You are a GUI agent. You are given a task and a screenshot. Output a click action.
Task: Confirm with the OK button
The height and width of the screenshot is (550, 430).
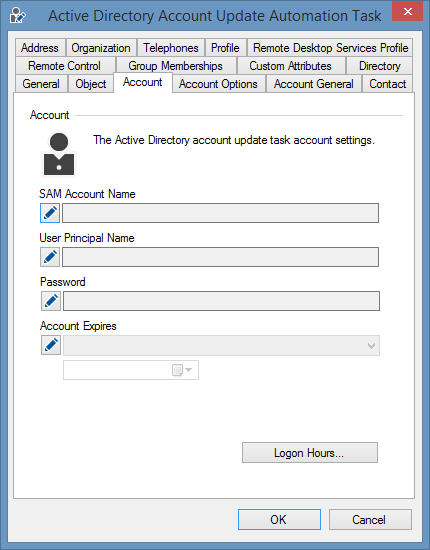coord(279,519)
